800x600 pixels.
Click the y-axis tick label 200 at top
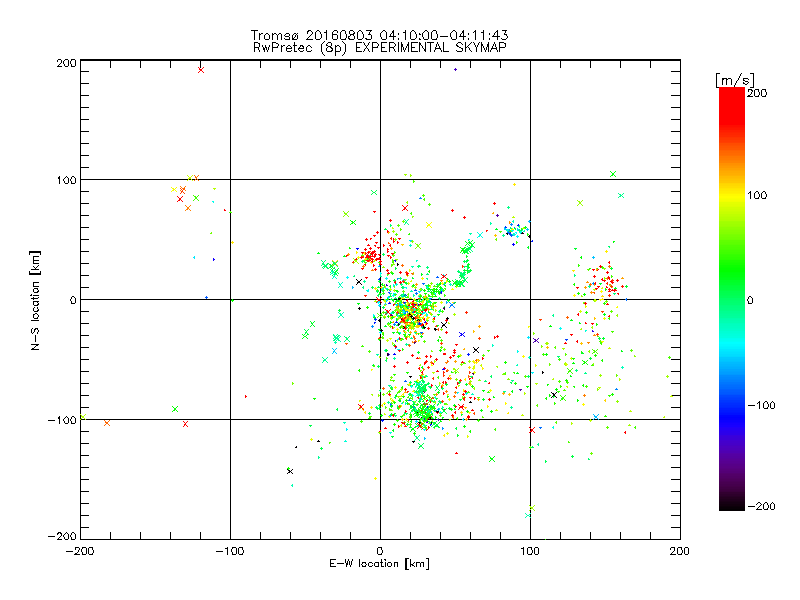point(66,63)
